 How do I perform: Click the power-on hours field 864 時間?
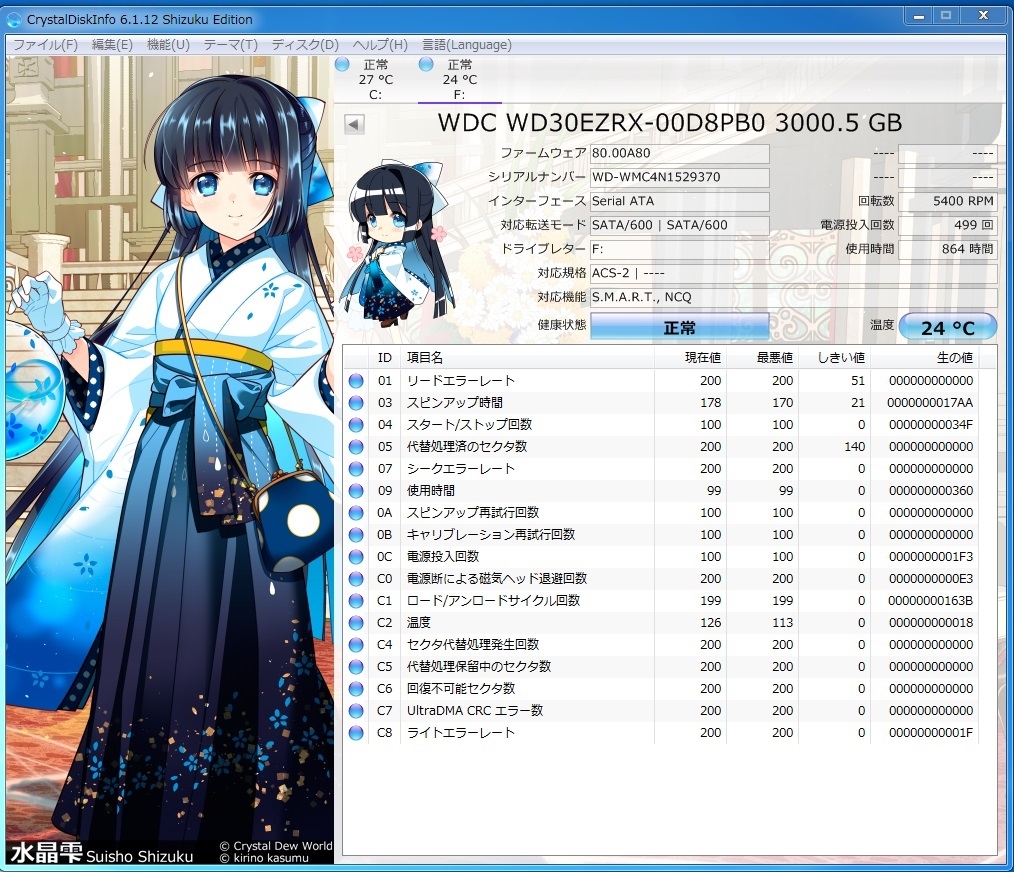(x=948, y=249)
